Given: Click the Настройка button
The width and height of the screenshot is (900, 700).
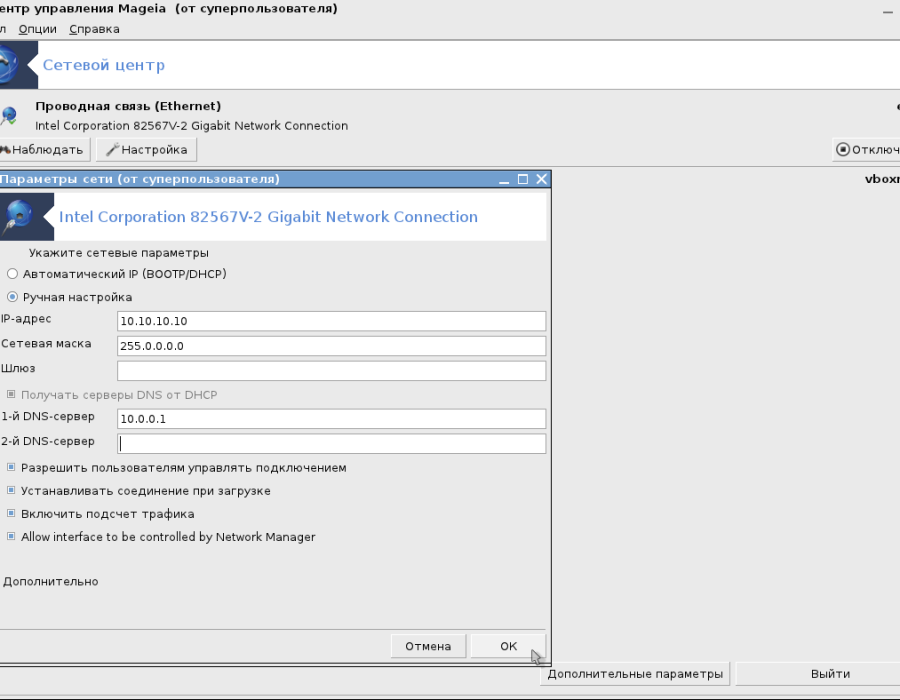Looking at the screenshot, I should pos(146,150).
